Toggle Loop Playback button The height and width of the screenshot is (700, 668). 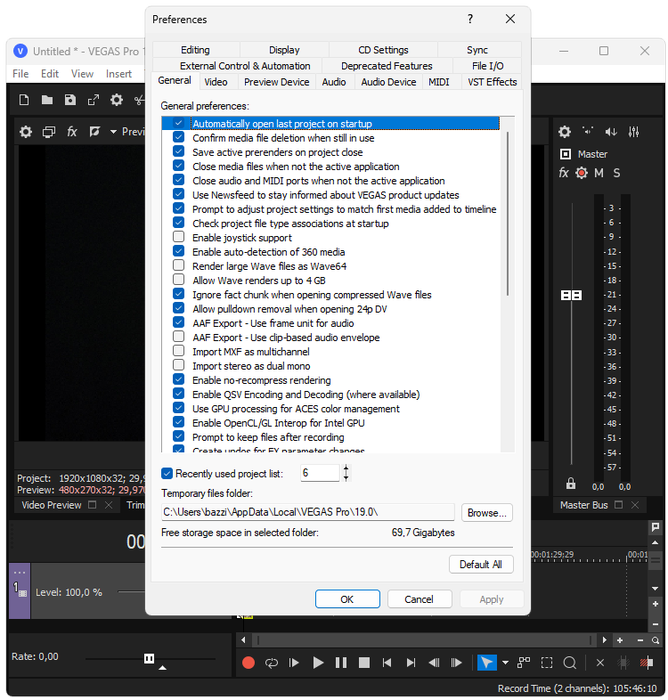tap(271, 662)
